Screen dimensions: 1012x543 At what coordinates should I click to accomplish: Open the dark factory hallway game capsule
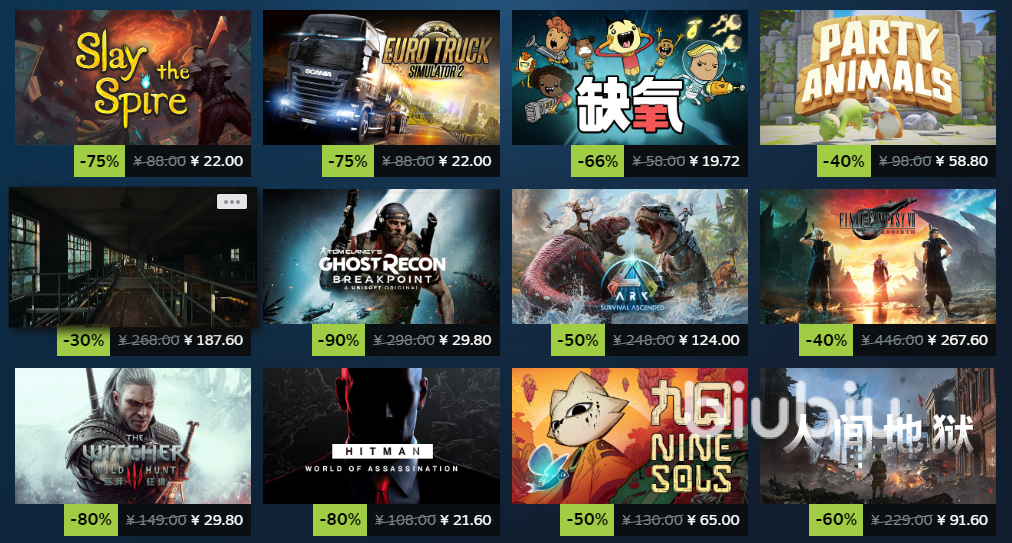133,257
